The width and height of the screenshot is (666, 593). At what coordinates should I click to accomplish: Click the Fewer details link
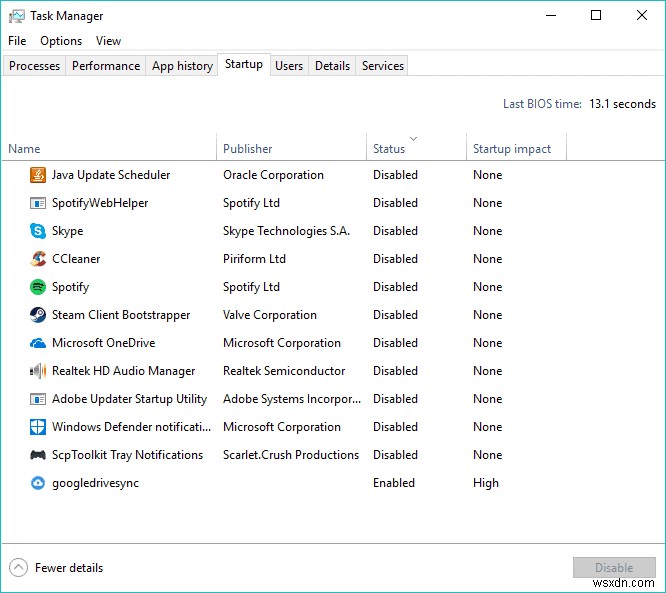pyautogui.click(x=69, y=568)
